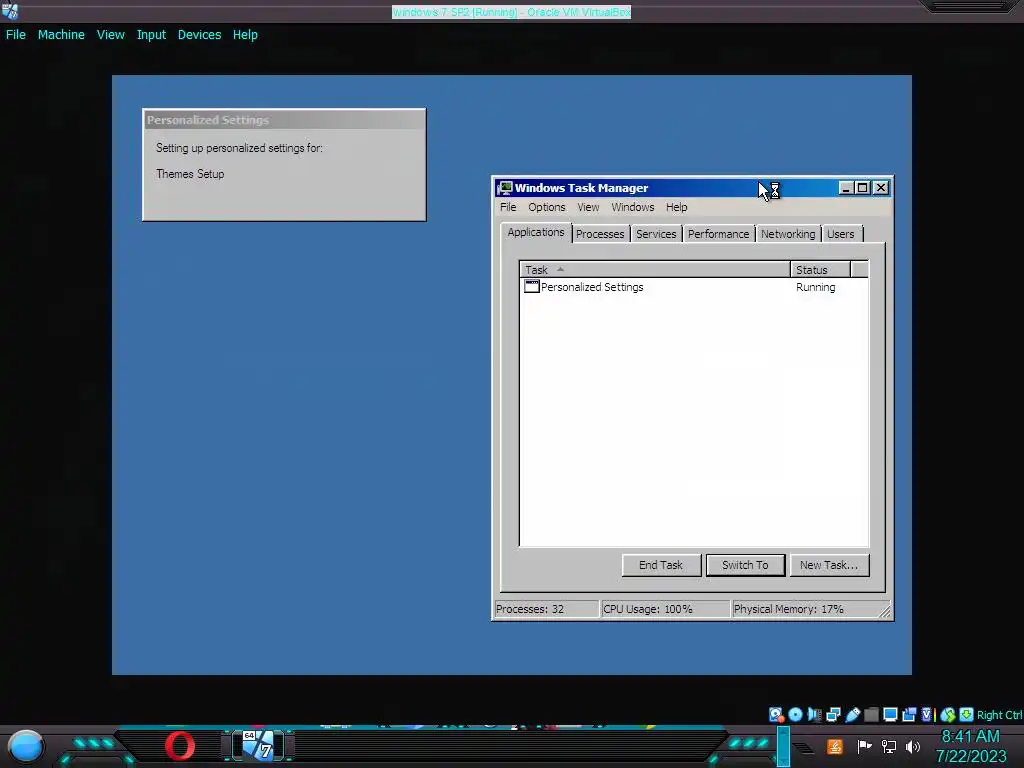Screen dimensions: 1024x768
Task: Select the Applications tab
Action: 536,232
